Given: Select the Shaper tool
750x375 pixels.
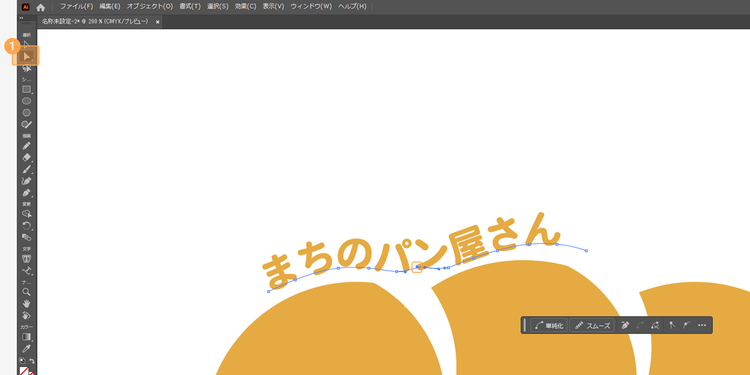Looking at the screenshot, I should [27, 124].
